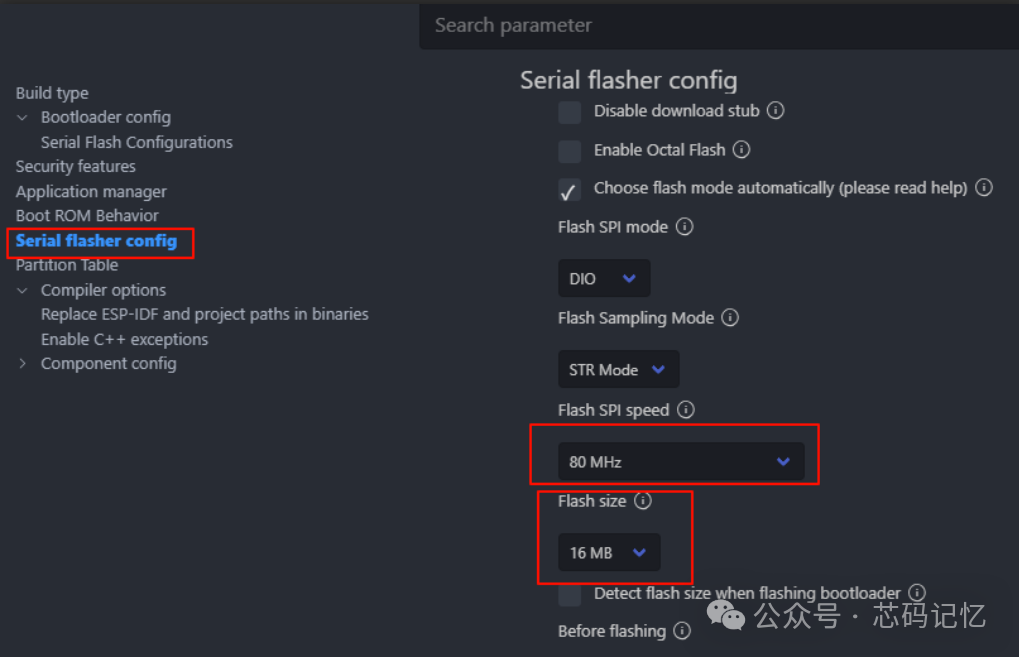Open help icon for Choose flash mode automatically

(984, 188)
